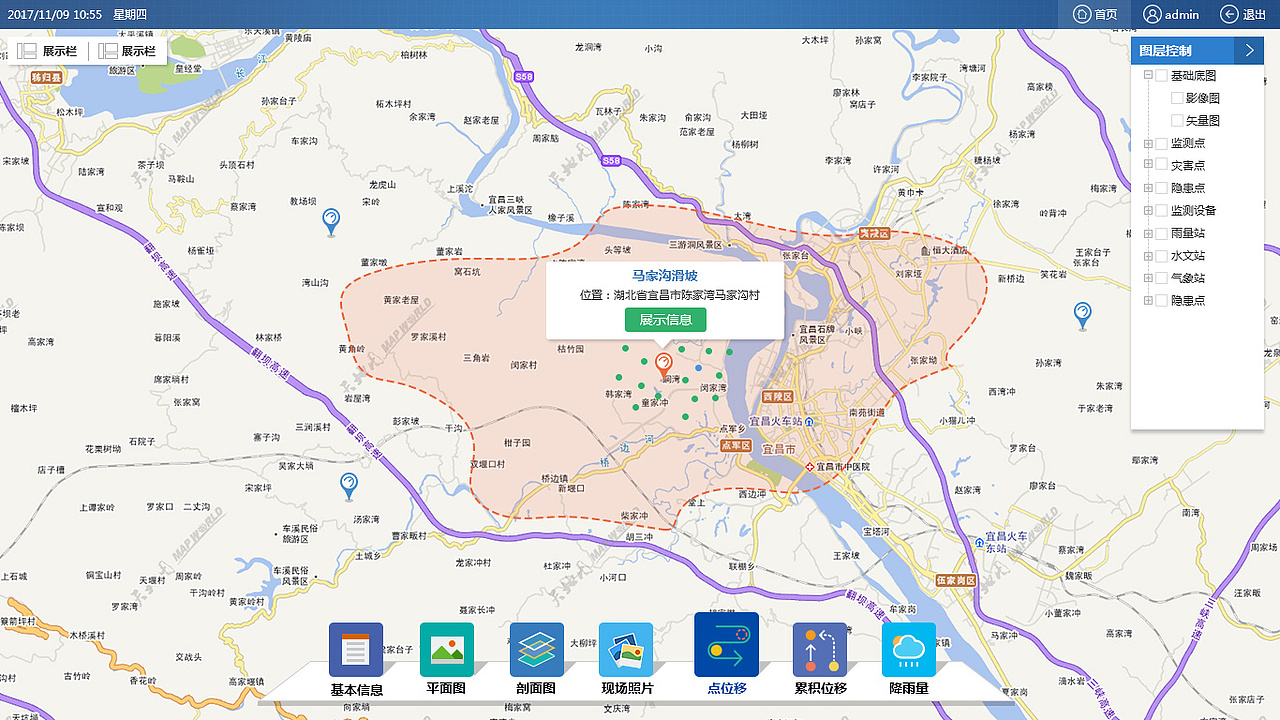Show the 降雨量 rainfall icon

909,650
